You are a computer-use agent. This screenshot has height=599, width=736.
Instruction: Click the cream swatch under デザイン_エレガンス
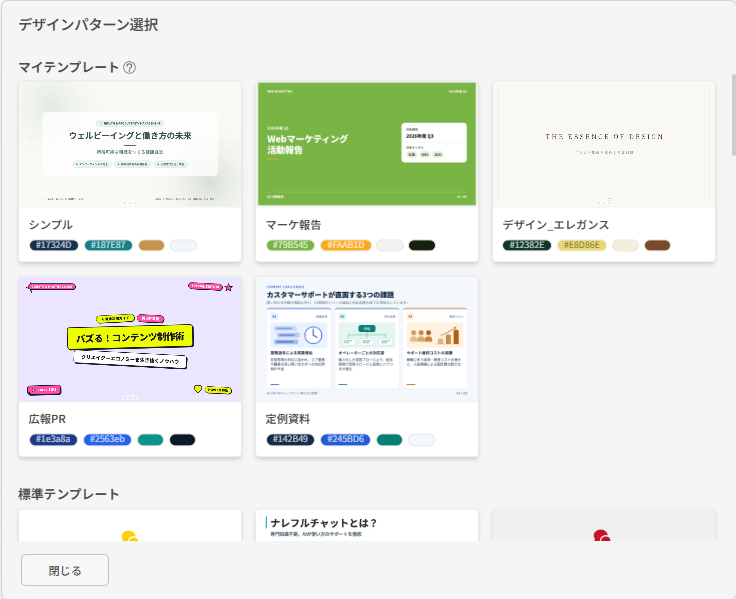(x=626, y=245)
